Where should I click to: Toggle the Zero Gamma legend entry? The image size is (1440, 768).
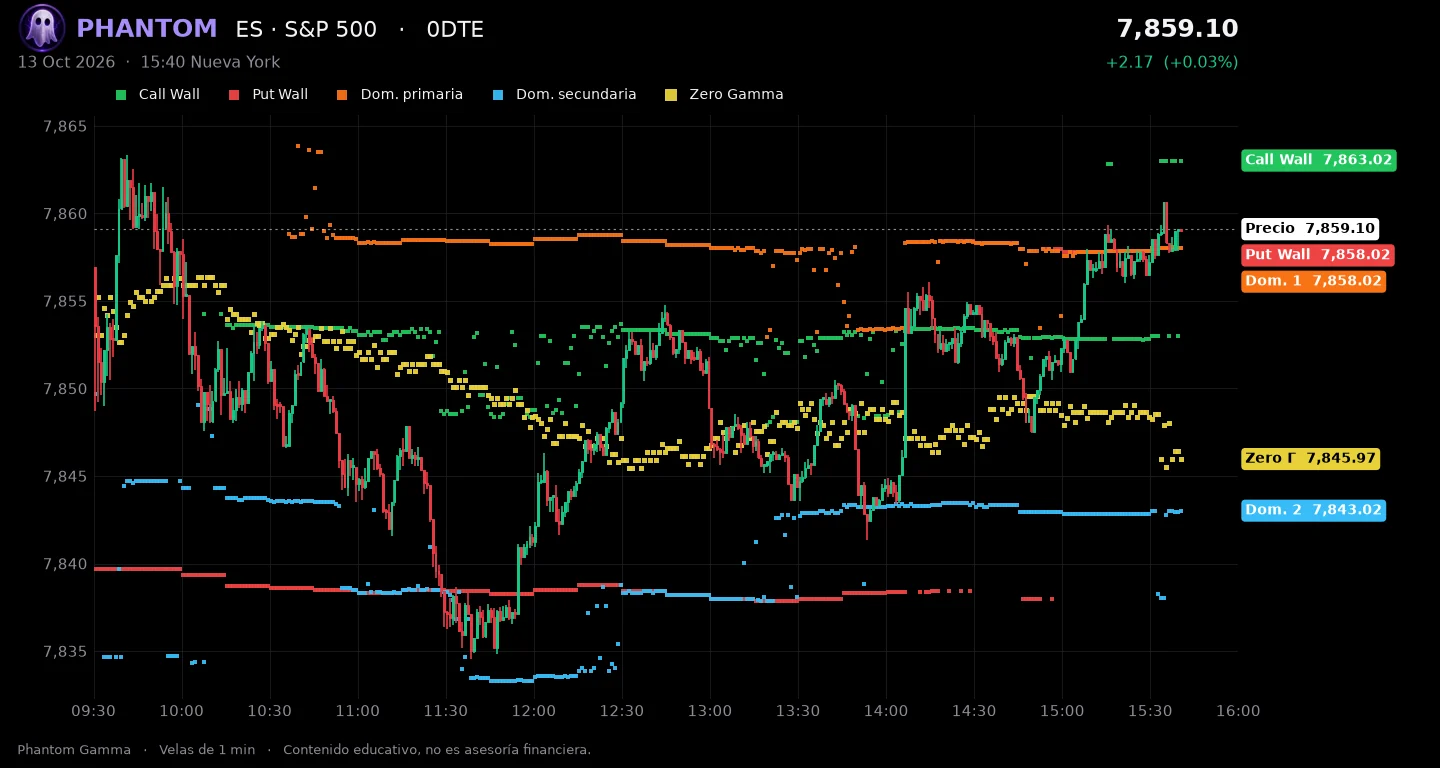pyautogui.click(x=725, y=95)
